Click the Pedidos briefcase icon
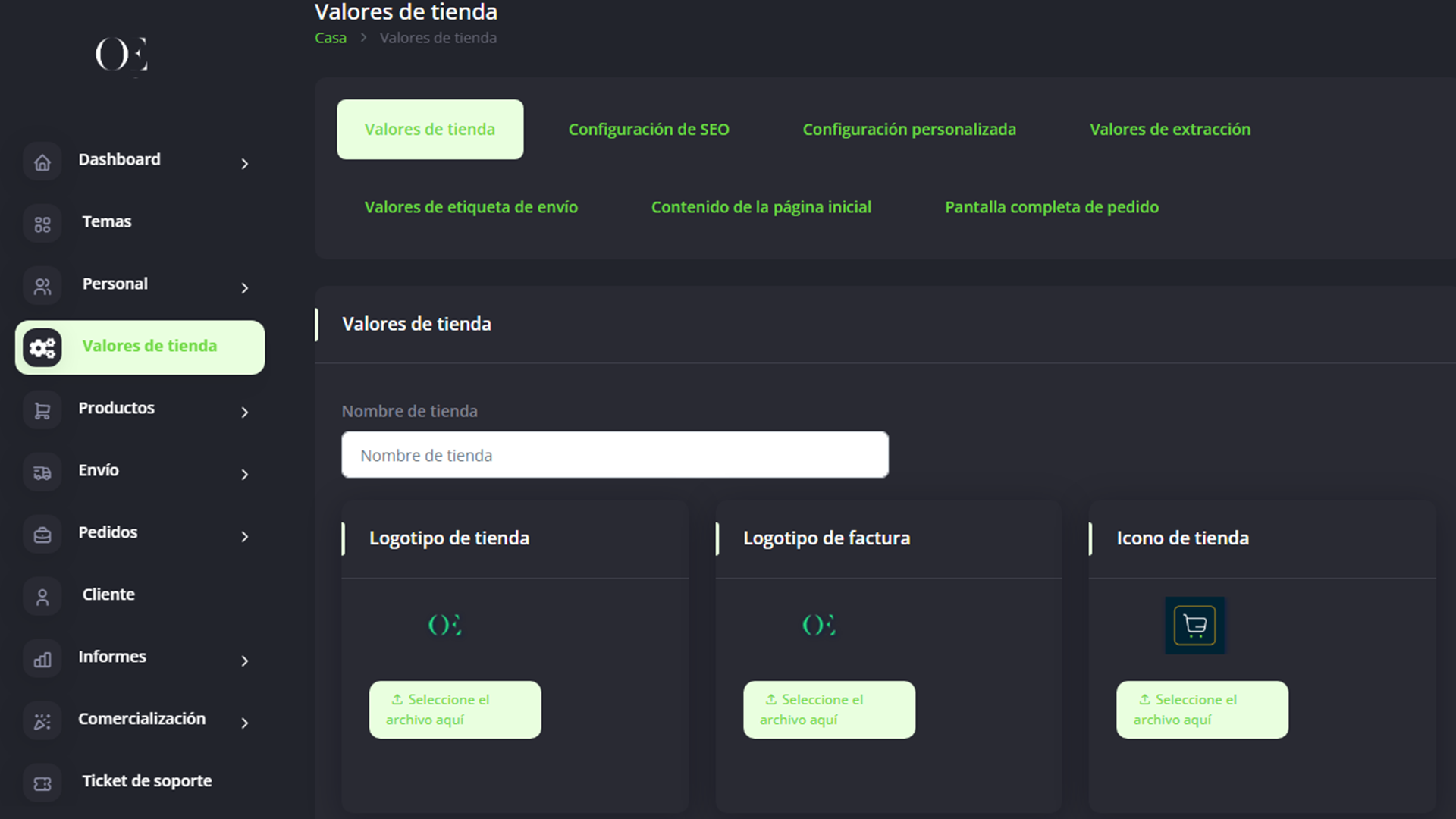 tap(42, 535)
